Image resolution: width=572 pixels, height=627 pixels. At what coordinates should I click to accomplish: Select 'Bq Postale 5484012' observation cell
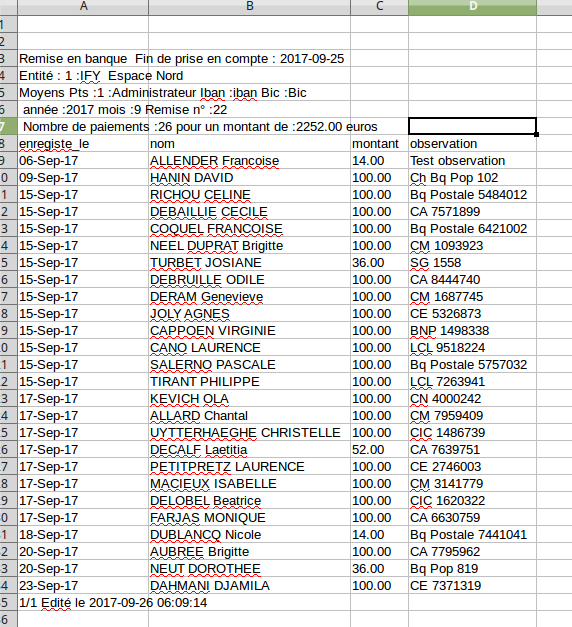point(473,195)
